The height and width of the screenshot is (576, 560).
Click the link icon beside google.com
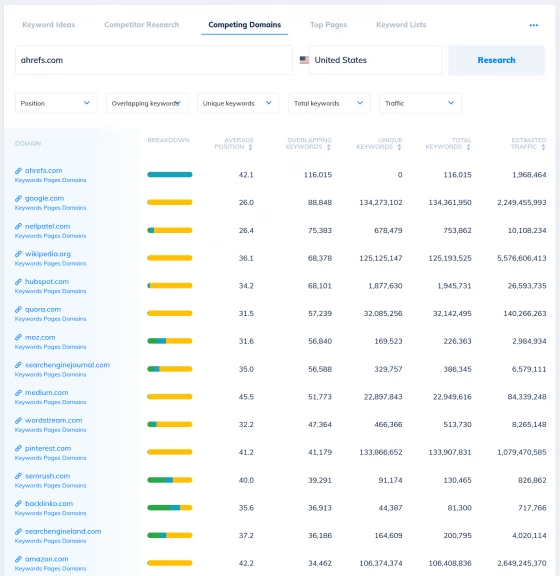(18, 198)
